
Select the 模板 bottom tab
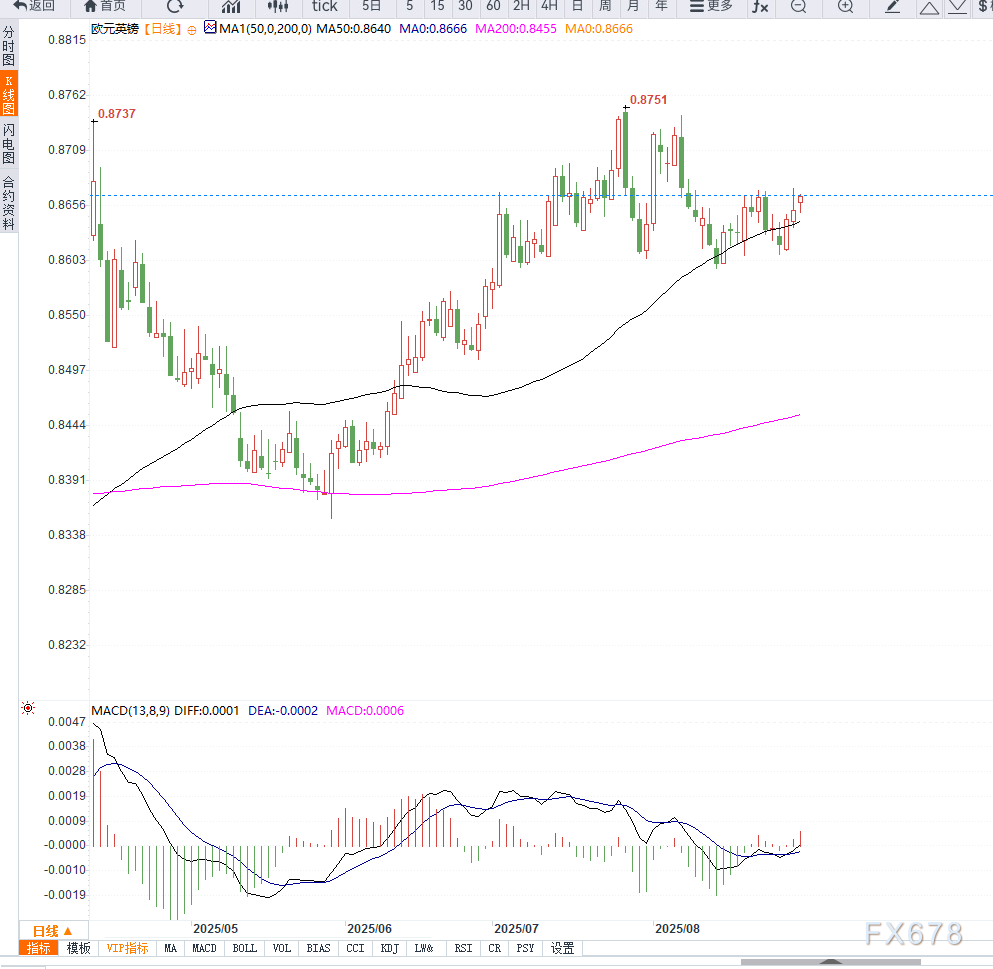click(78, 948)
